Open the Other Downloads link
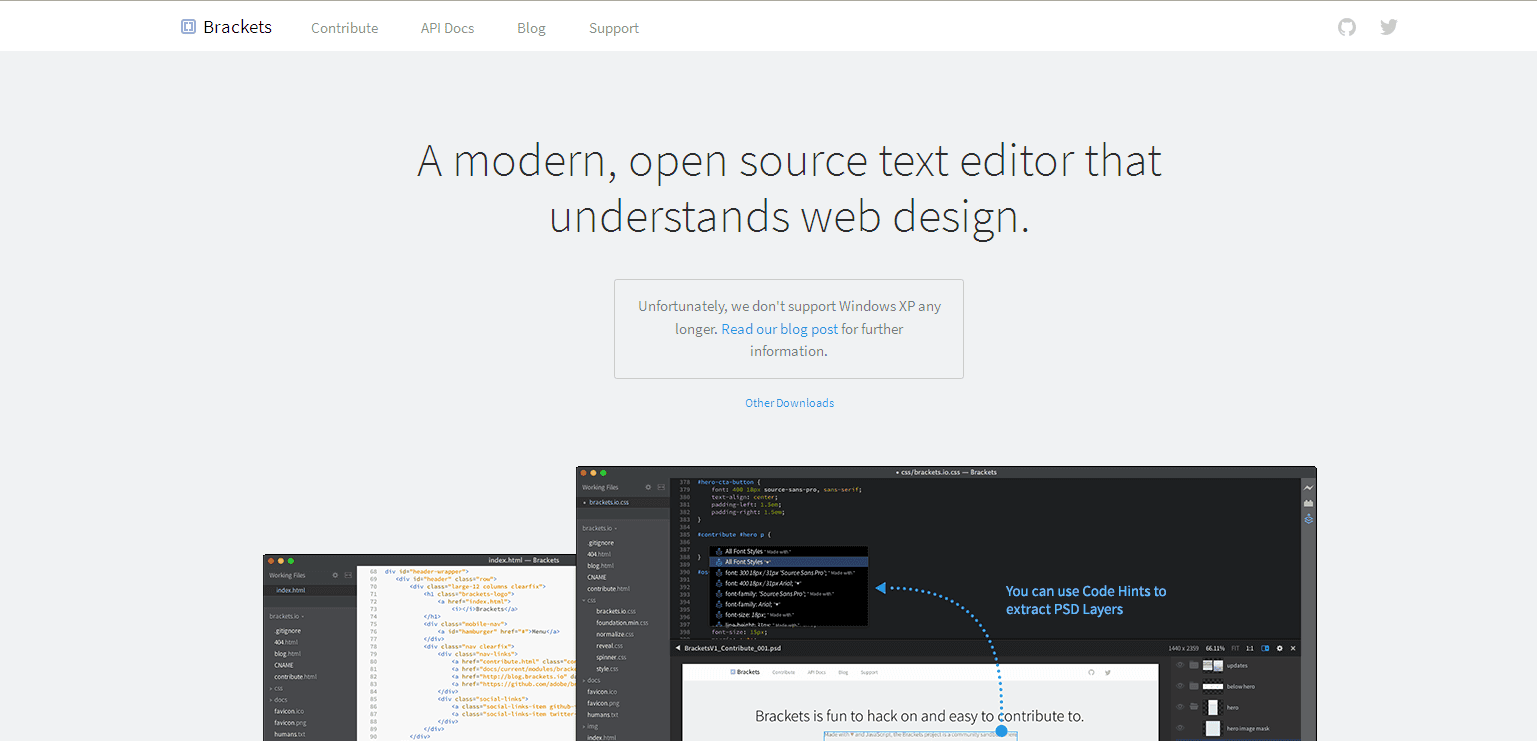The width and height of the screenshot is (1537, 741). coord(789,403)
